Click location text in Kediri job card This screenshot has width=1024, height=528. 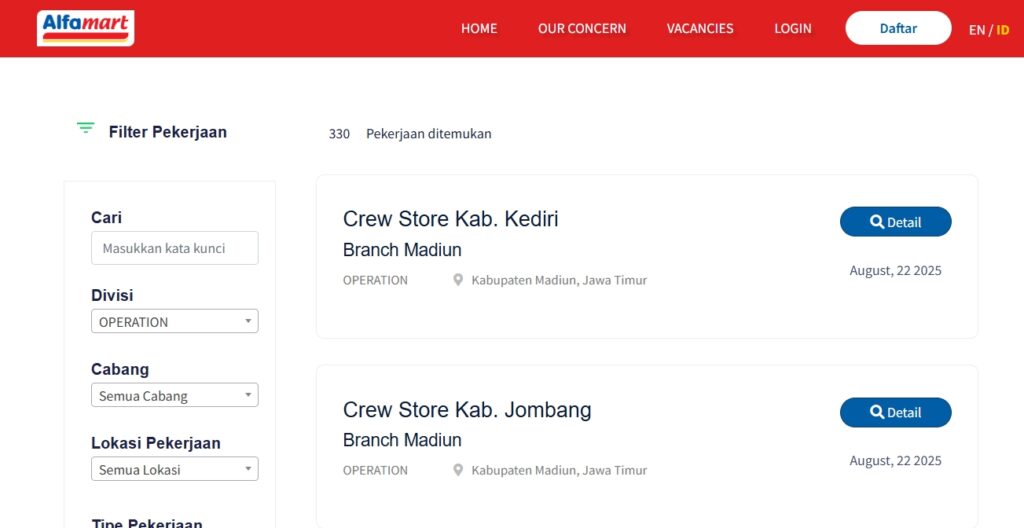click(559, 280)
